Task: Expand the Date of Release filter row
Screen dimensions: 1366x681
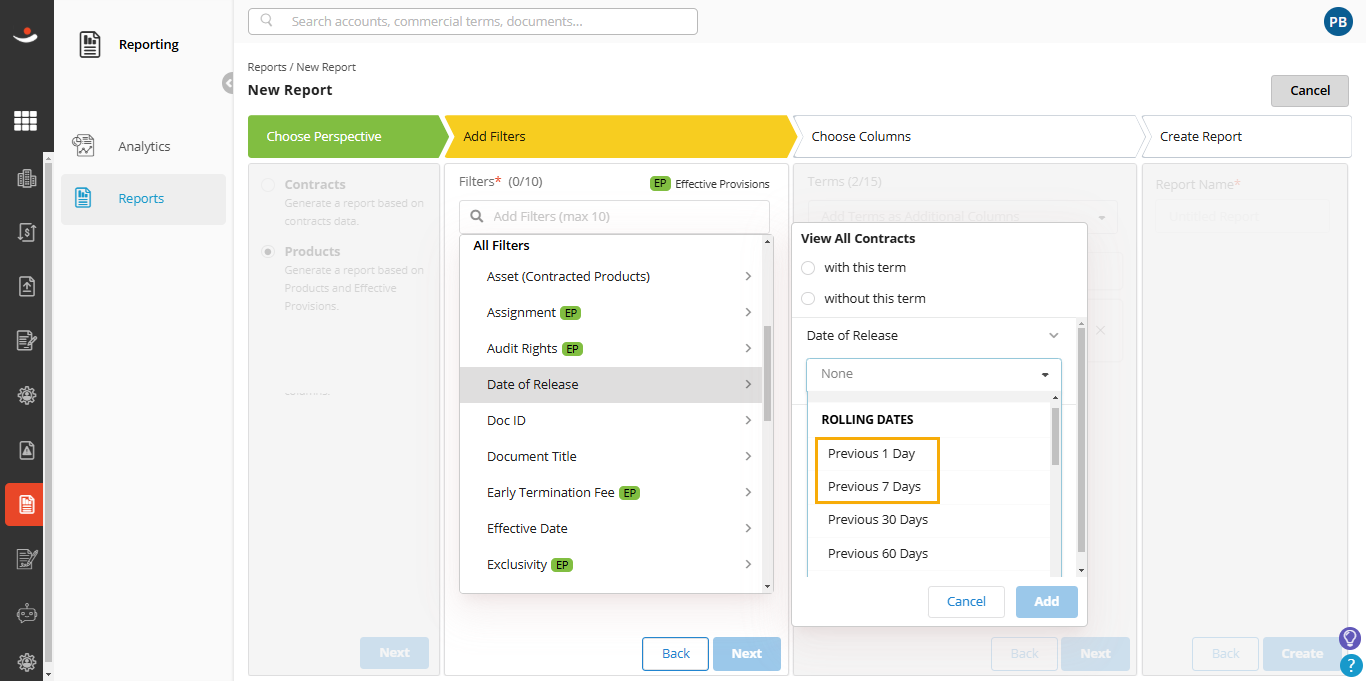Action: click(611, 385)
